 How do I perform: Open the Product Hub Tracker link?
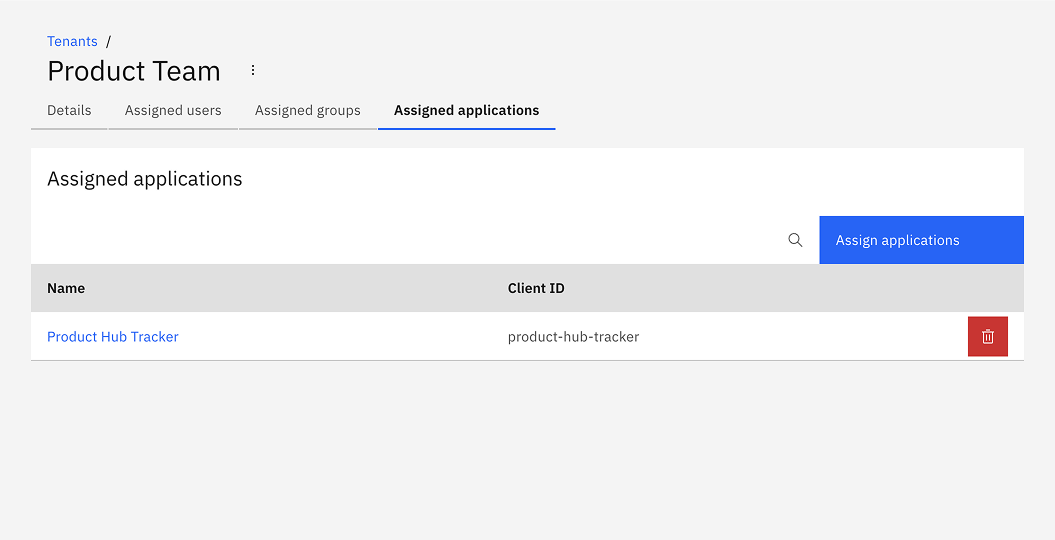click(x=112, y=337)
